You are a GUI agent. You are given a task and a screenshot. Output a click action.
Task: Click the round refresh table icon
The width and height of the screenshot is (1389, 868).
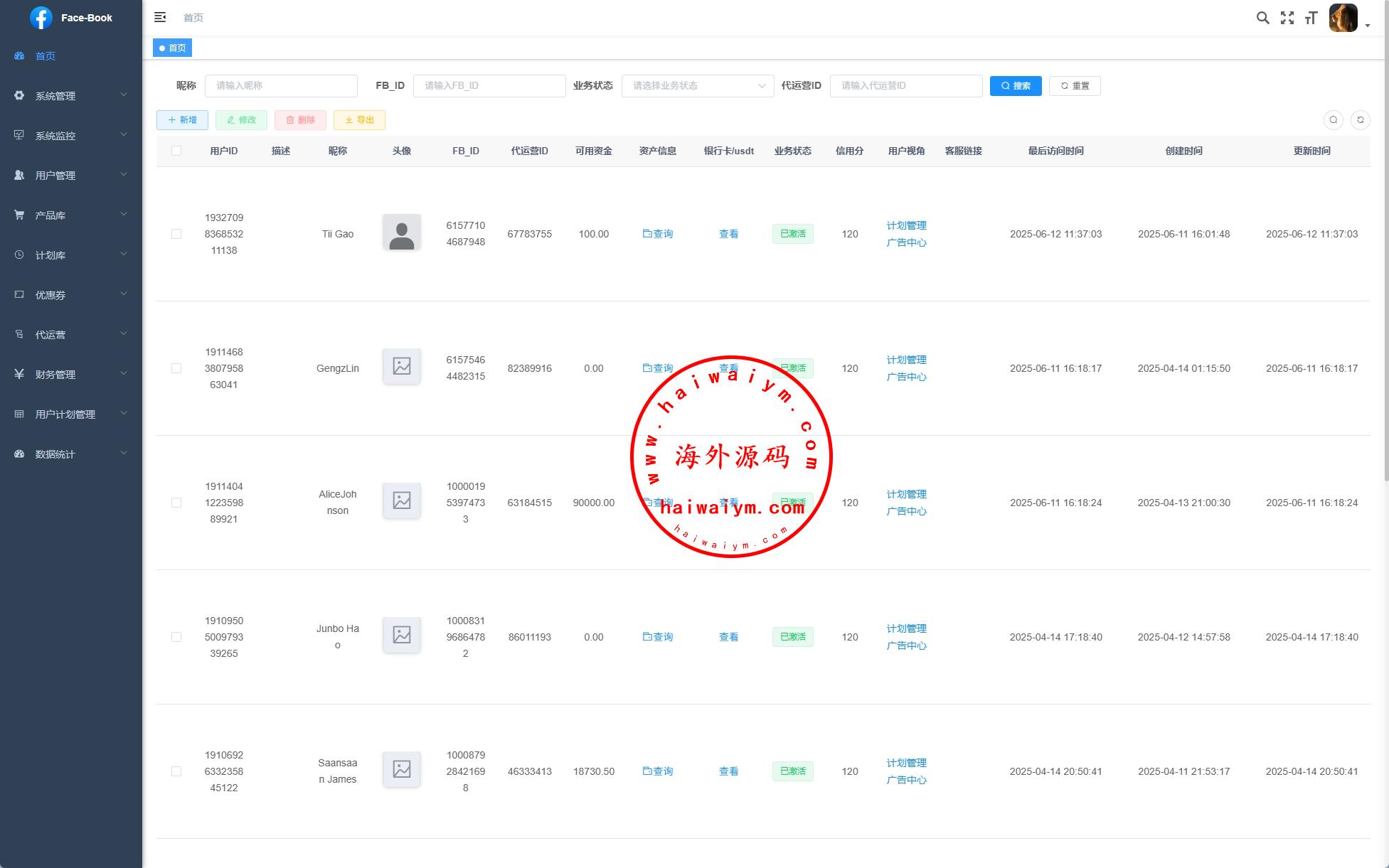1360,120
